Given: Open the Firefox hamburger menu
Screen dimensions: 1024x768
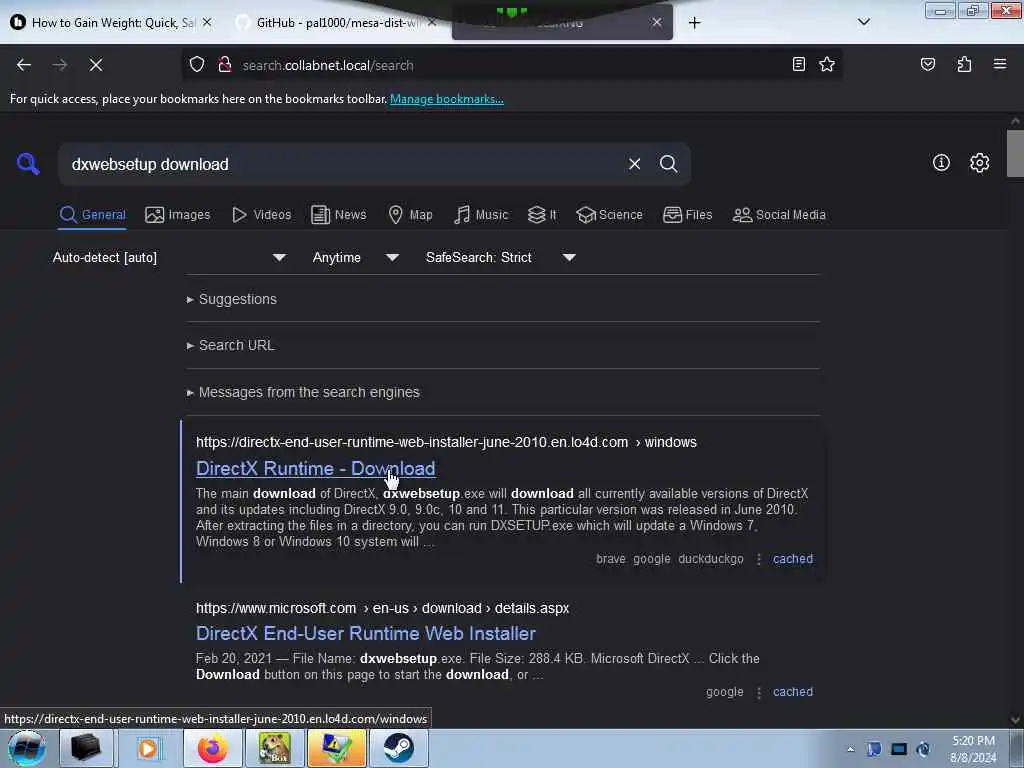Looking at the screenshot, I should point(999,65).
